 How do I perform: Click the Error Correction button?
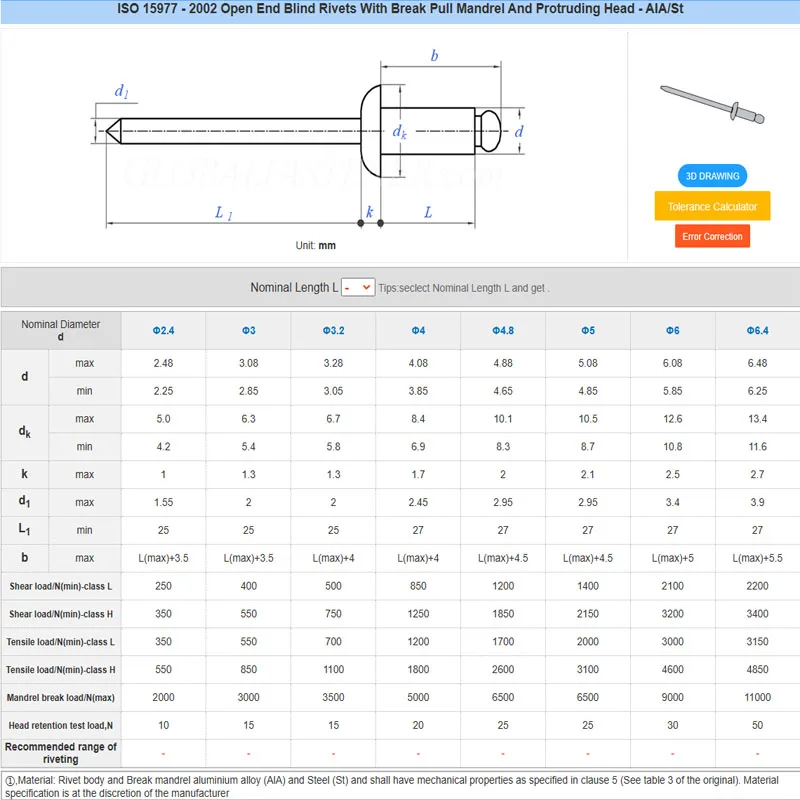click(x=712, y=237)
